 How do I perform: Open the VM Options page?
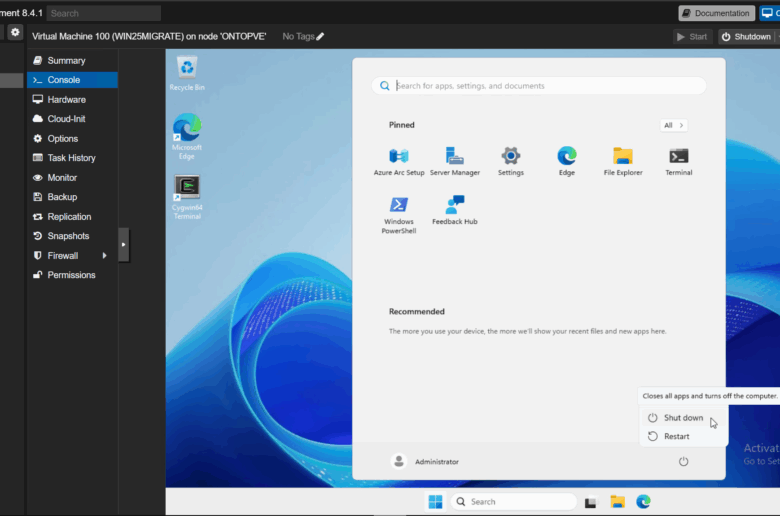72,138
